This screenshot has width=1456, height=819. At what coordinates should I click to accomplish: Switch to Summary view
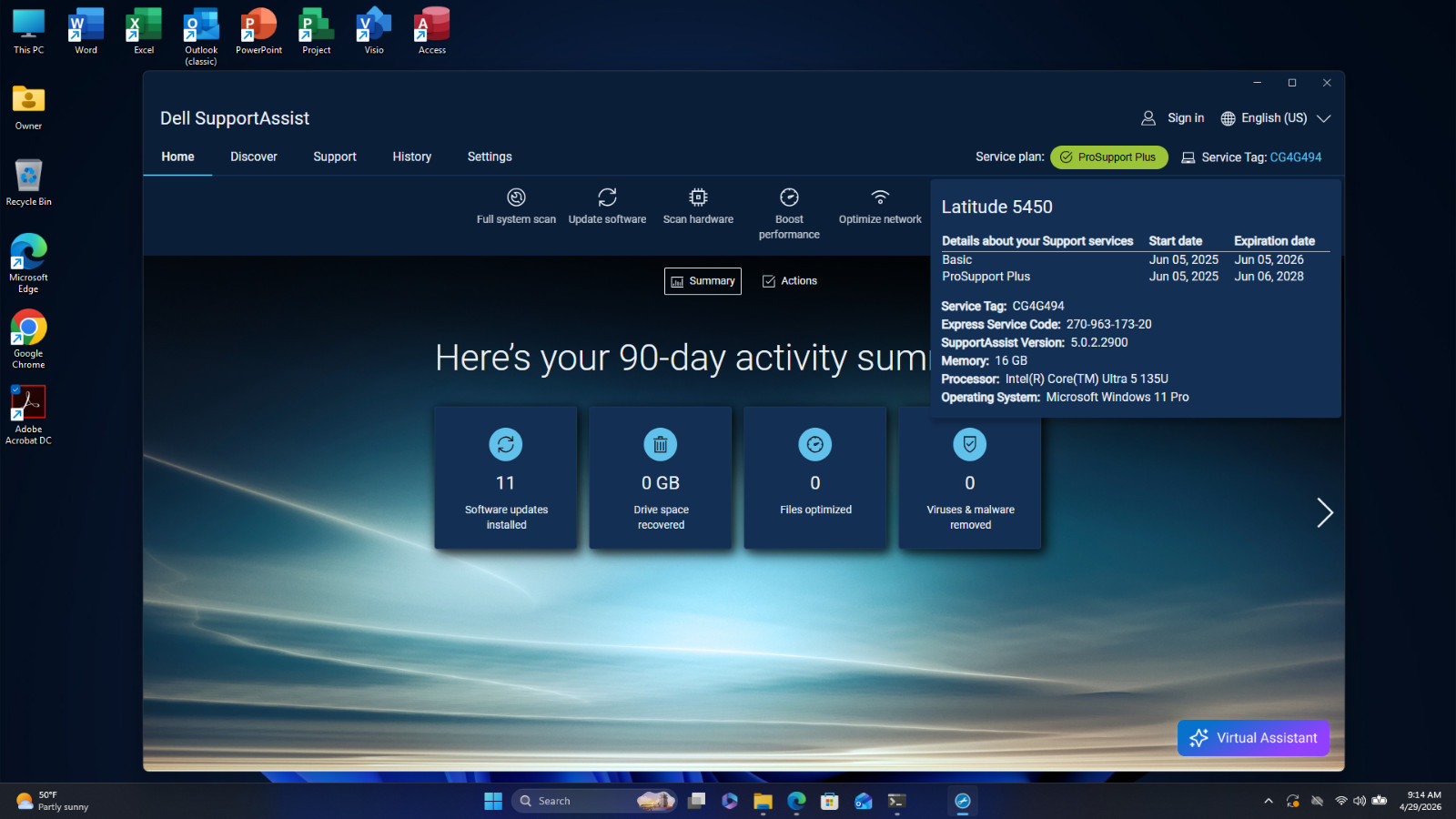tap(703, 281)
